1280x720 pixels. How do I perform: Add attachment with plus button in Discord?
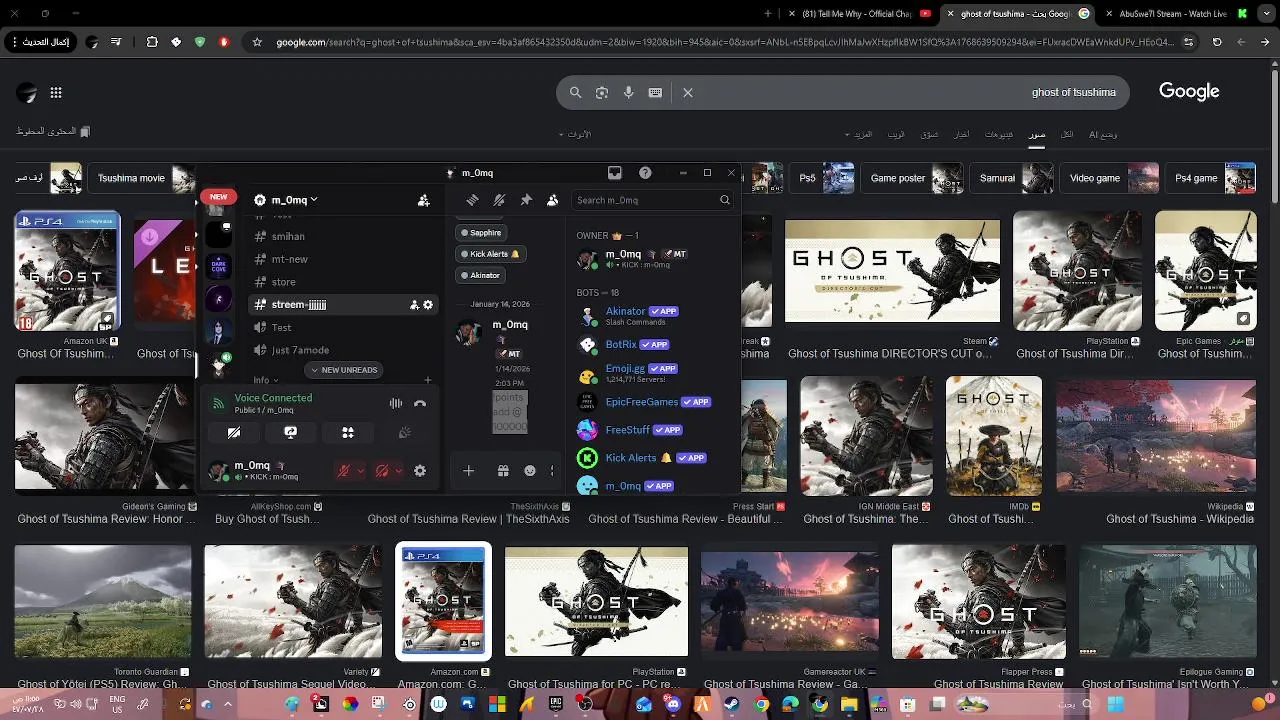click(468, 471)
